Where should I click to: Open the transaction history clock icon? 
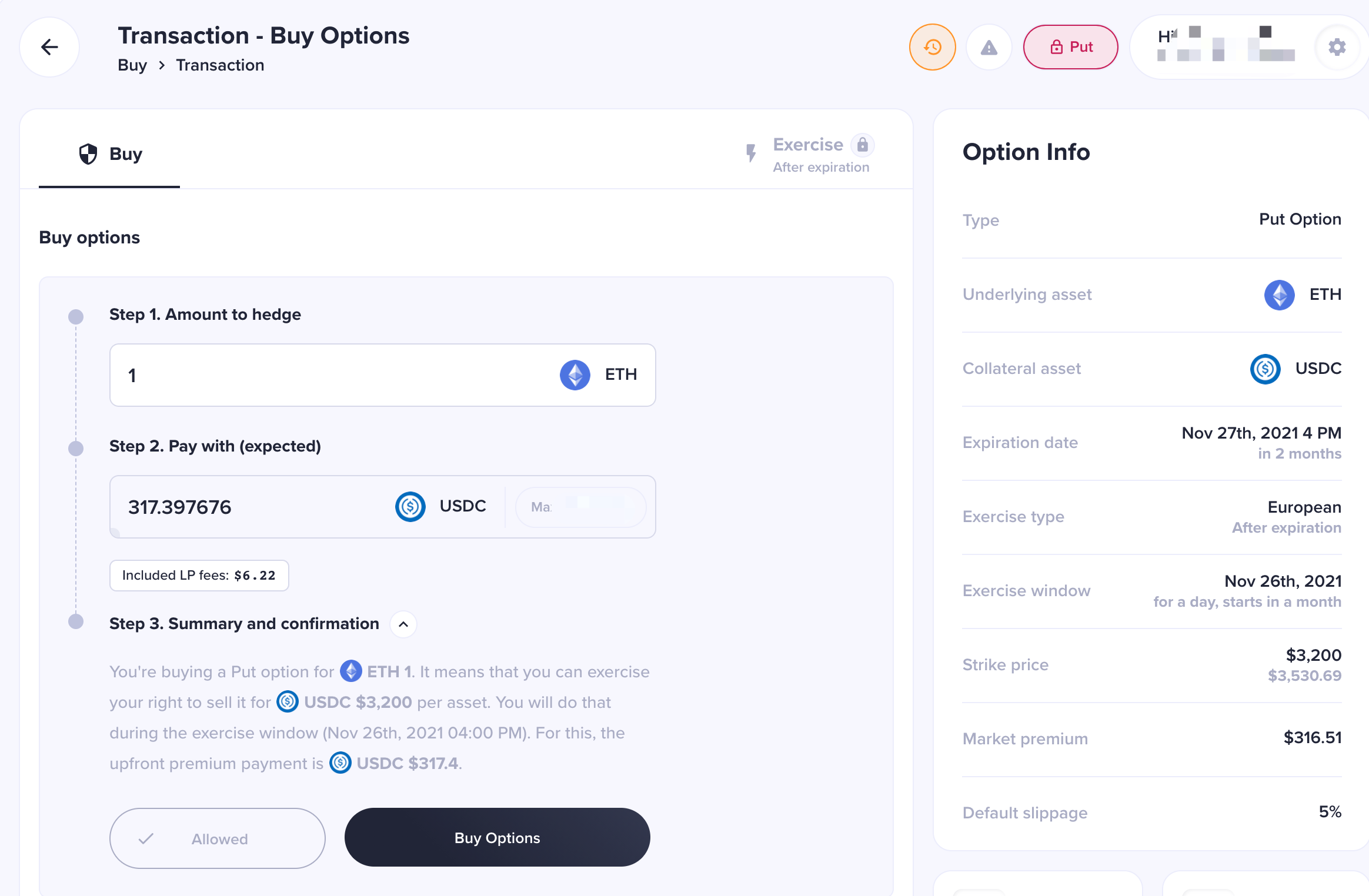click(x=933, y=47)
